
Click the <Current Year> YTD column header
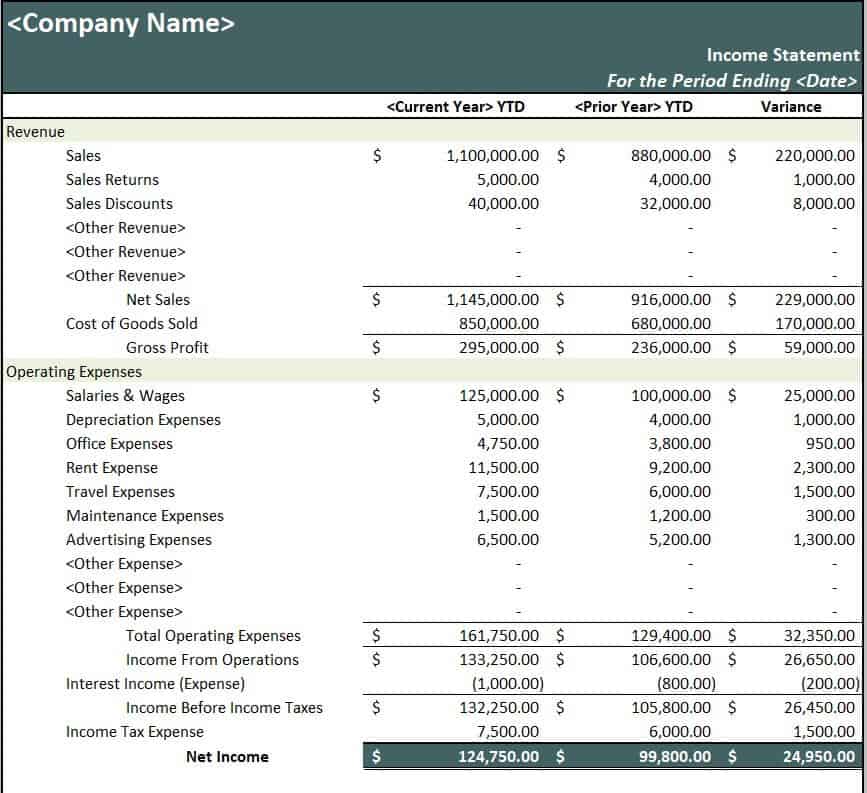tap(455, 107)
